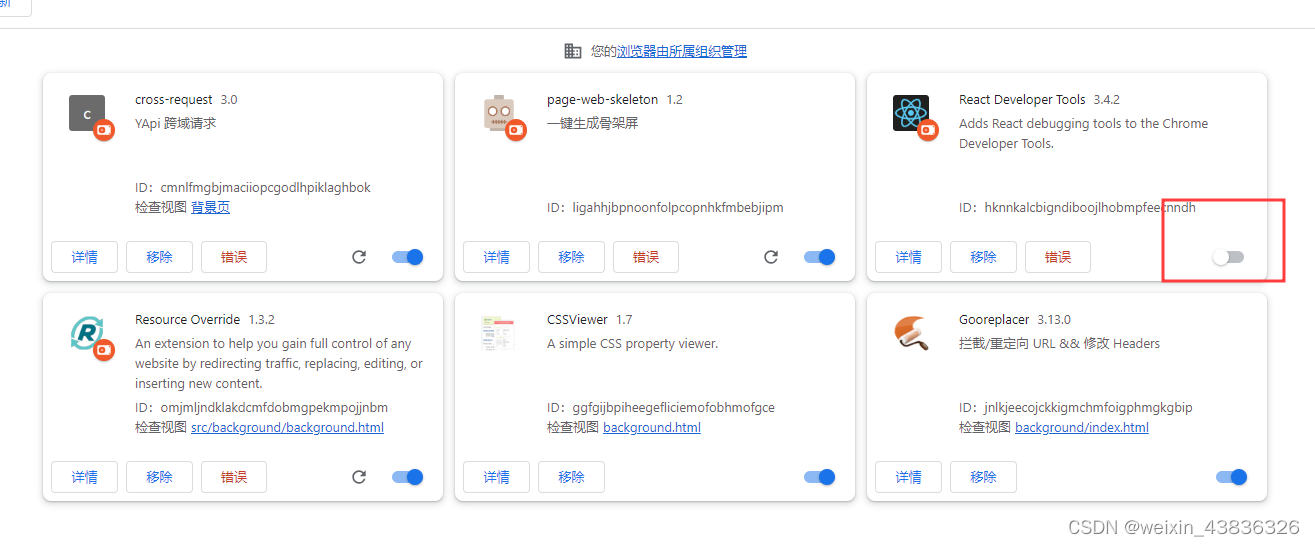This screenshot has height=546, width=1315.
Task: Click 错误 for React Developer Tools
Action: [x=1058, y=257]
